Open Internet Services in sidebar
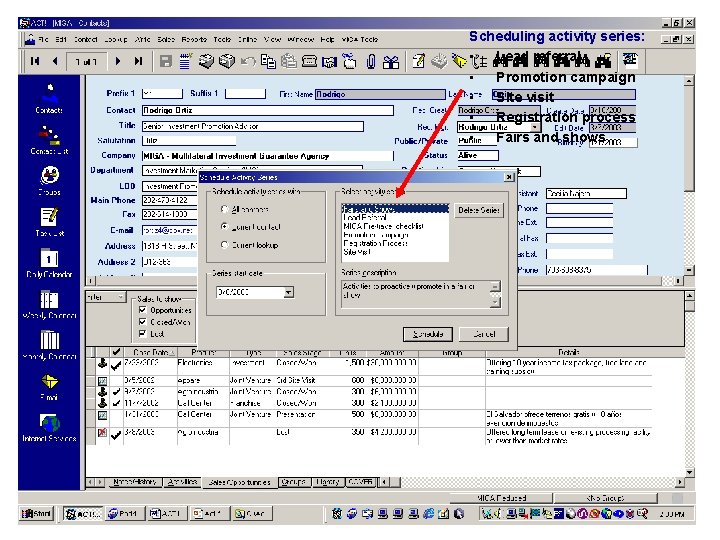This screenshot has height=540, width=720. 49,428
